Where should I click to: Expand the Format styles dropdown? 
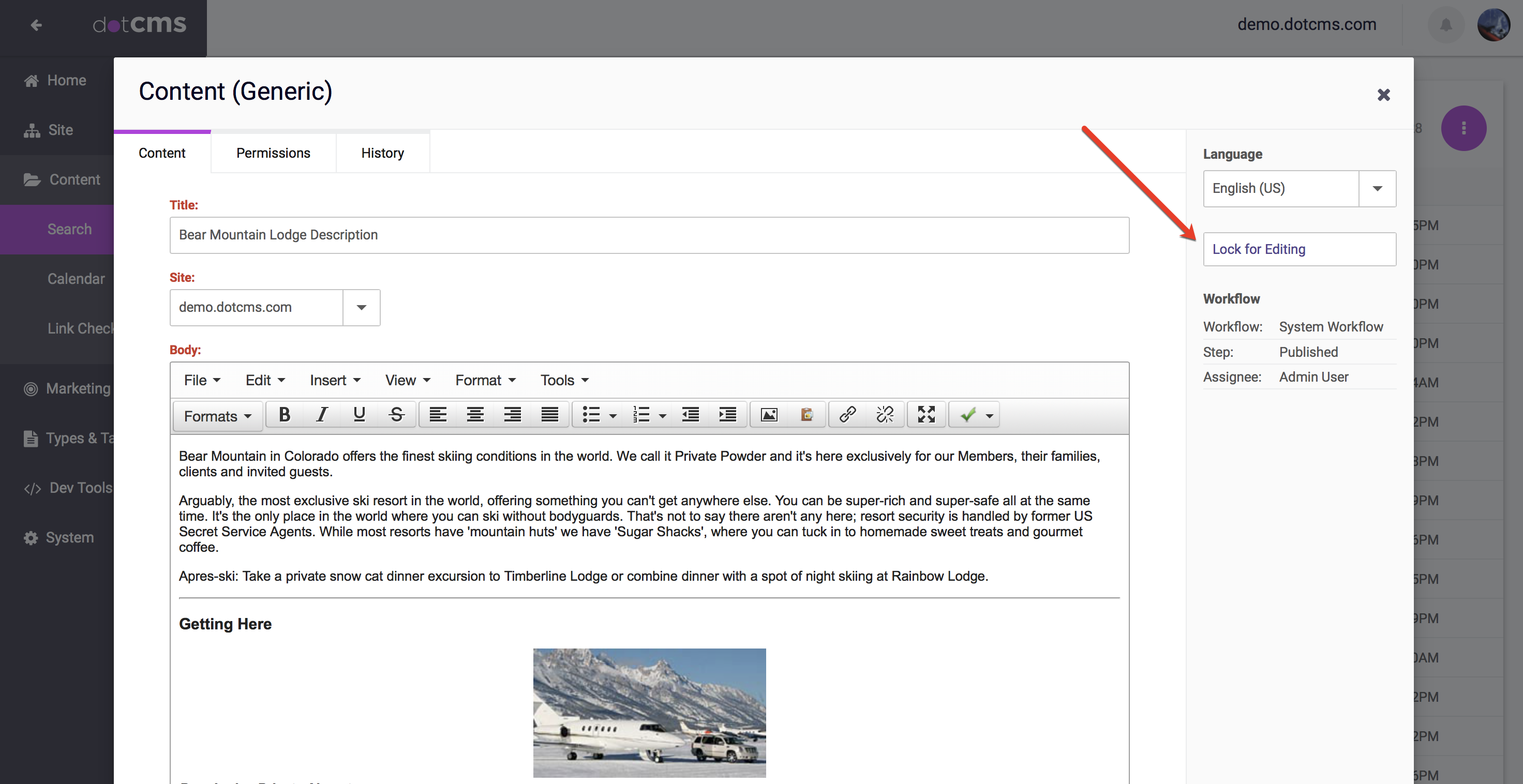pos(215,414)
